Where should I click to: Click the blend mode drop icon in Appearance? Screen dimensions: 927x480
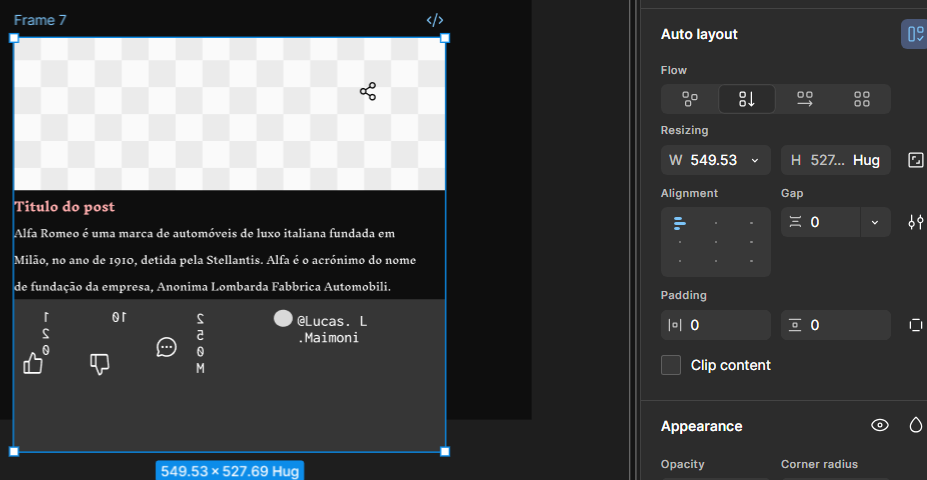click(x=915, y=426)
